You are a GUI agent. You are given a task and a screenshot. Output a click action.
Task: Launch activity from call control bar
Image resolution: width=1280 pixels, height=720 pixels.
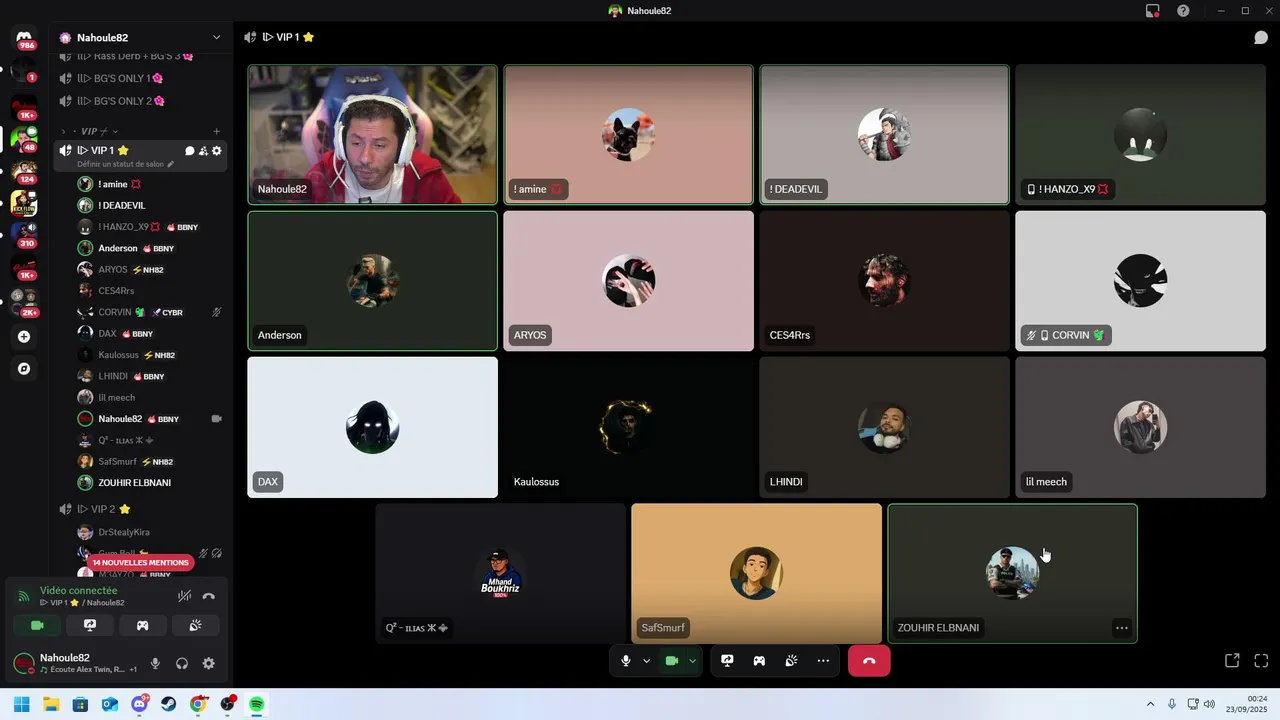(x=759, y=661)
